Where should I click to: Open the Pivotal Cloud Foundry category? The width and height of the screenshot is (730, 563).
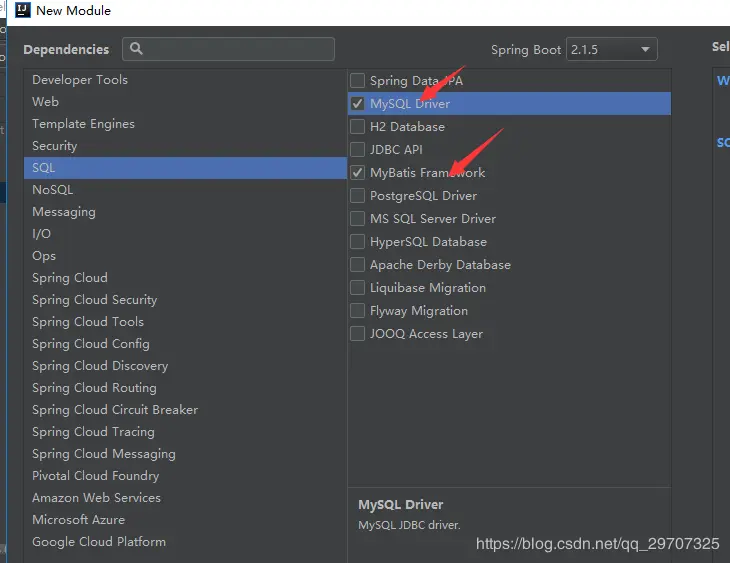pyautogui.click(x=185, y=475)
